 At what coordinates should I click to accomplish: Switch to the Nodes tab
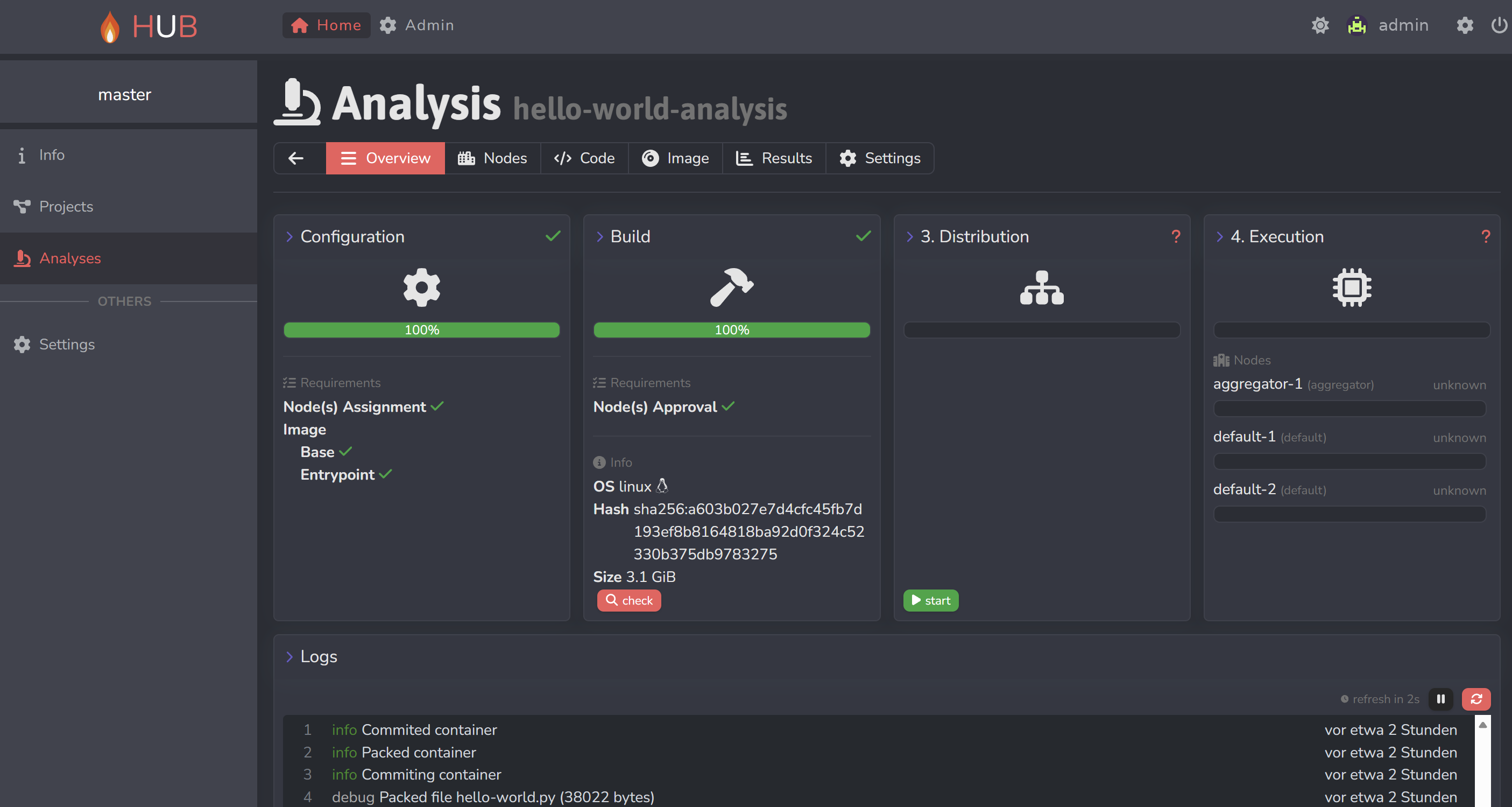[x=492, y=158]
